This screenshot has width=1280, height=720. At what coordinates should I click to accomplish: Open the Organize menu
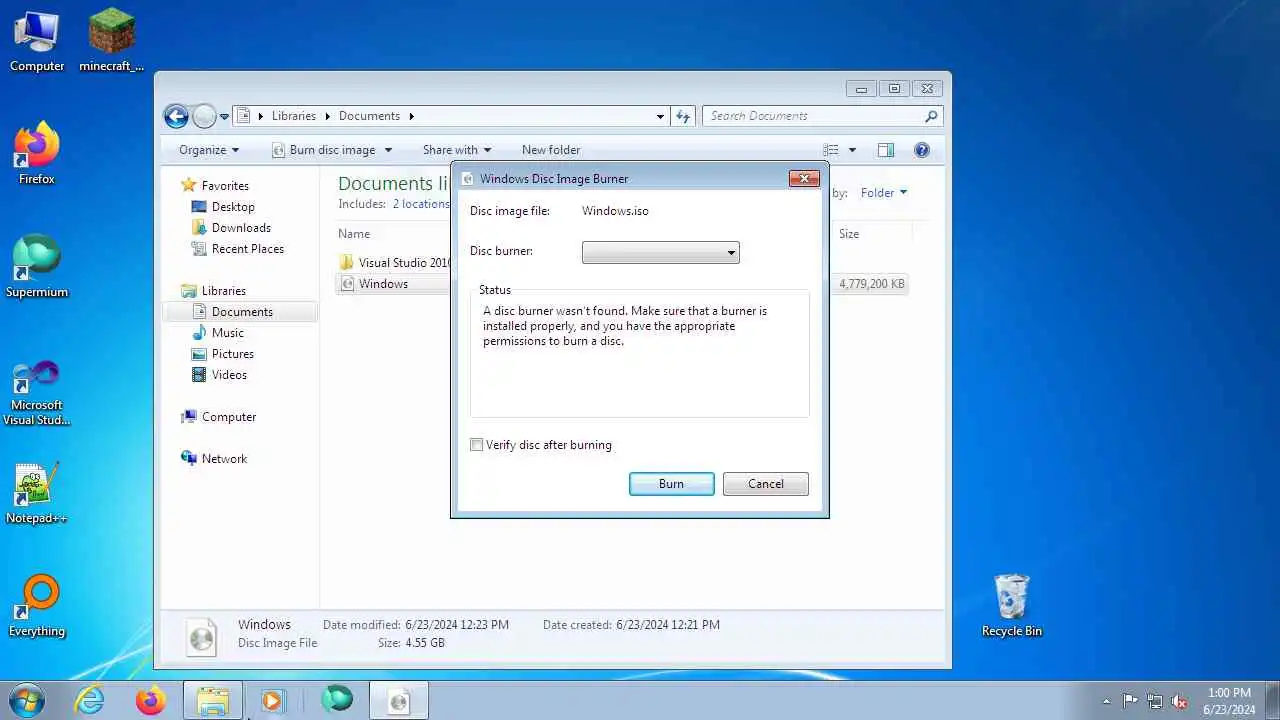(209, 150)
